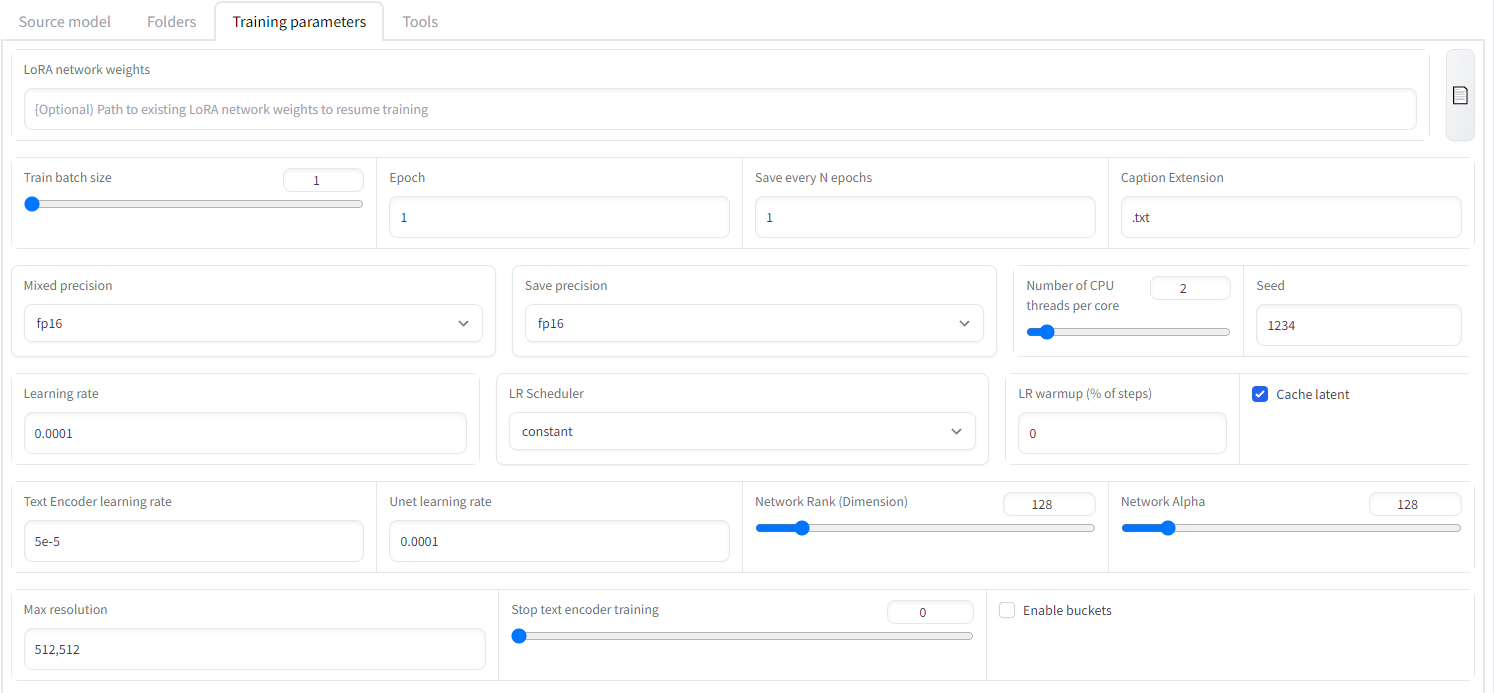The height and width of the screenshot is (693, 1494).
Task: Open the Save precision dropdown
Action: (753, 323)
